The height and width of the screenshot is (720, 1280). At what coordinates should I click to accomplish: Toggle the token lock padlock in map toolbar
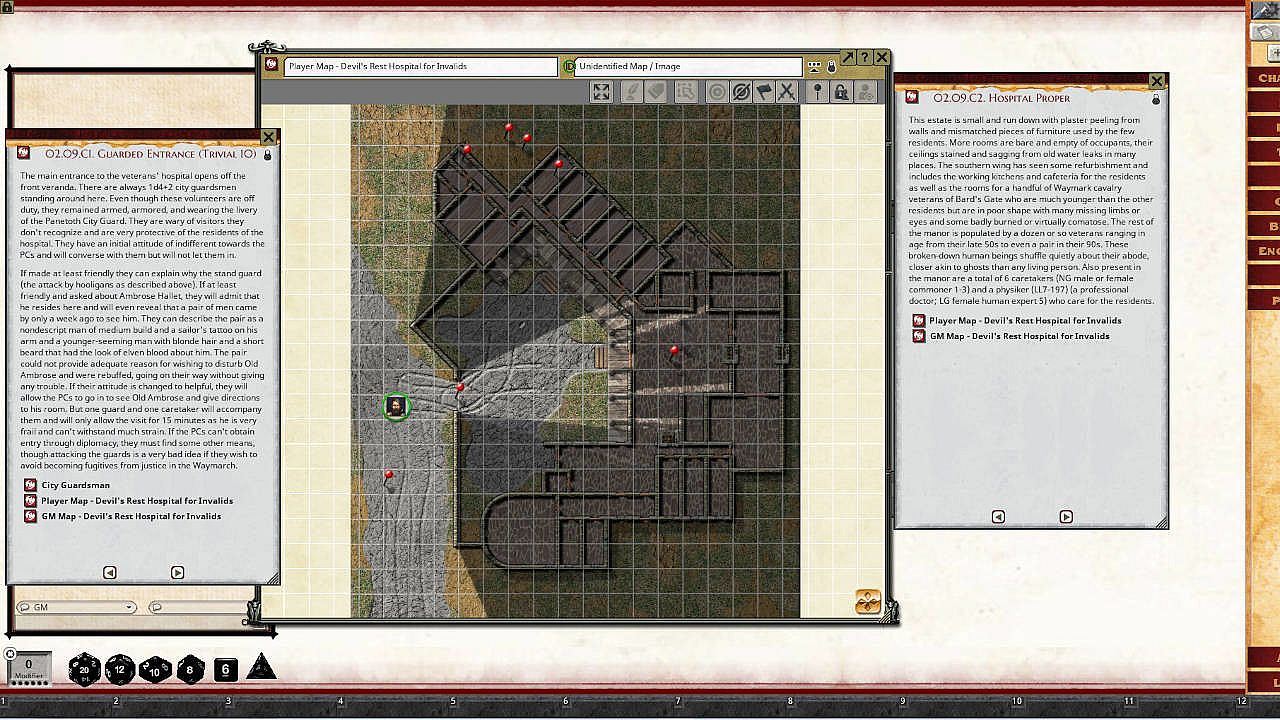[841, 92]
